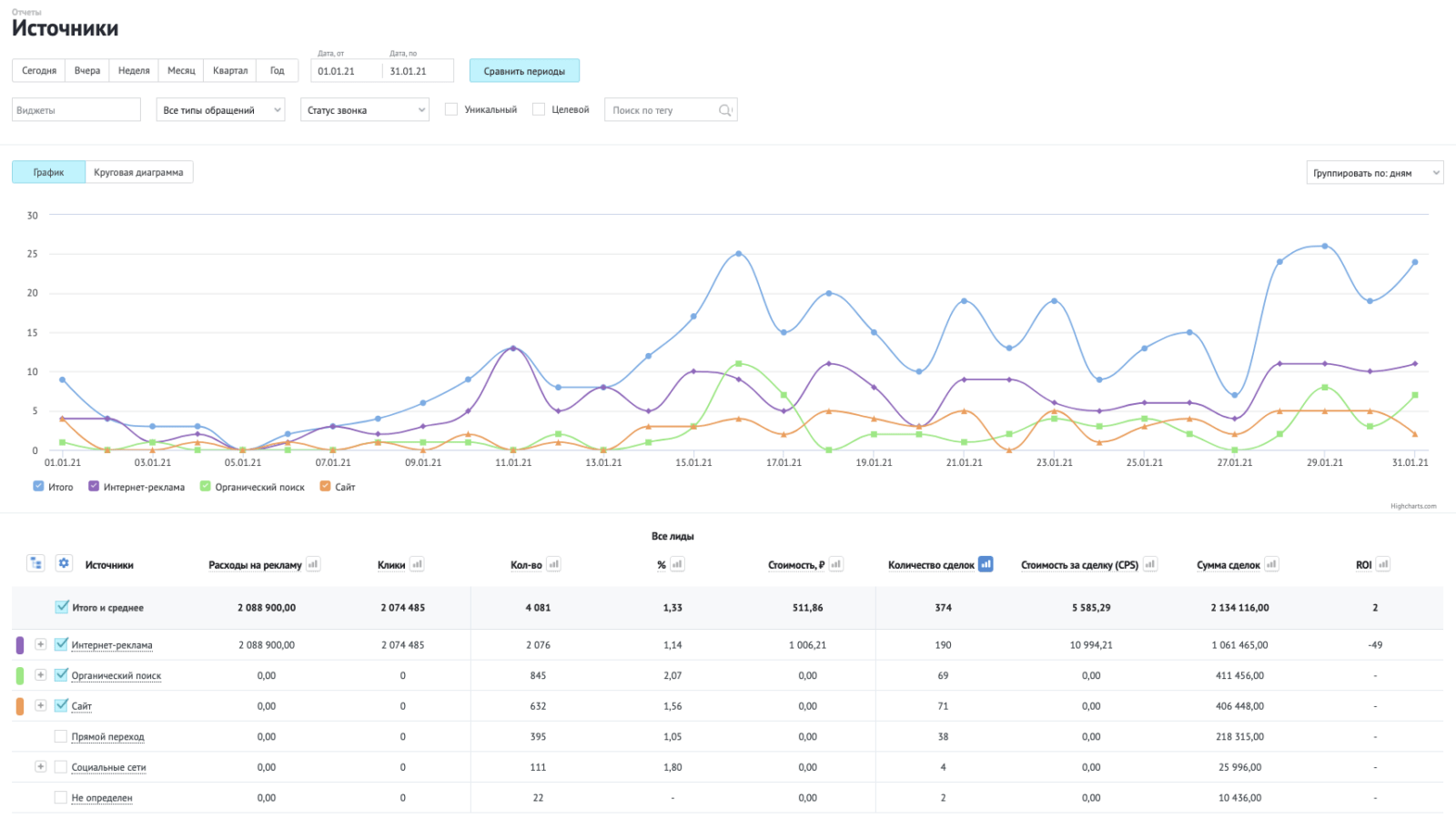
Task: Click the Виджеты input field
Action: (x=76, y=110)
